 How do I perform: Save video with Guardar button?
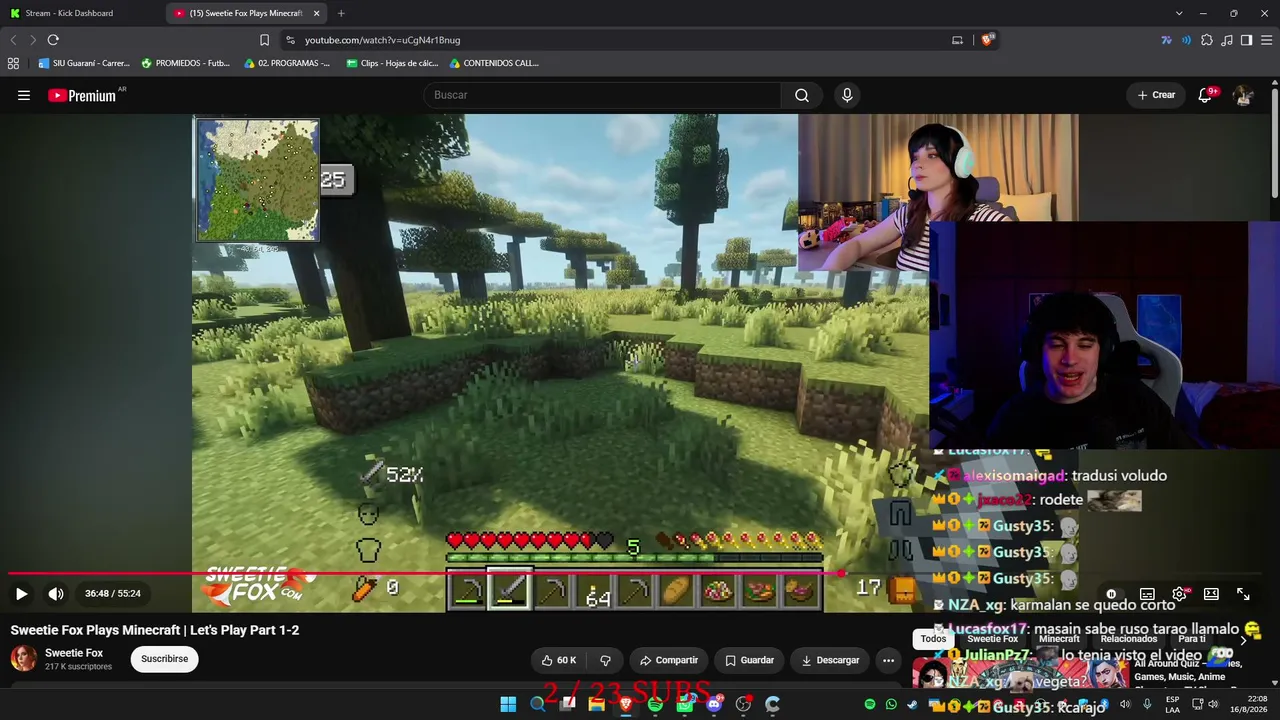click(750, 660)
